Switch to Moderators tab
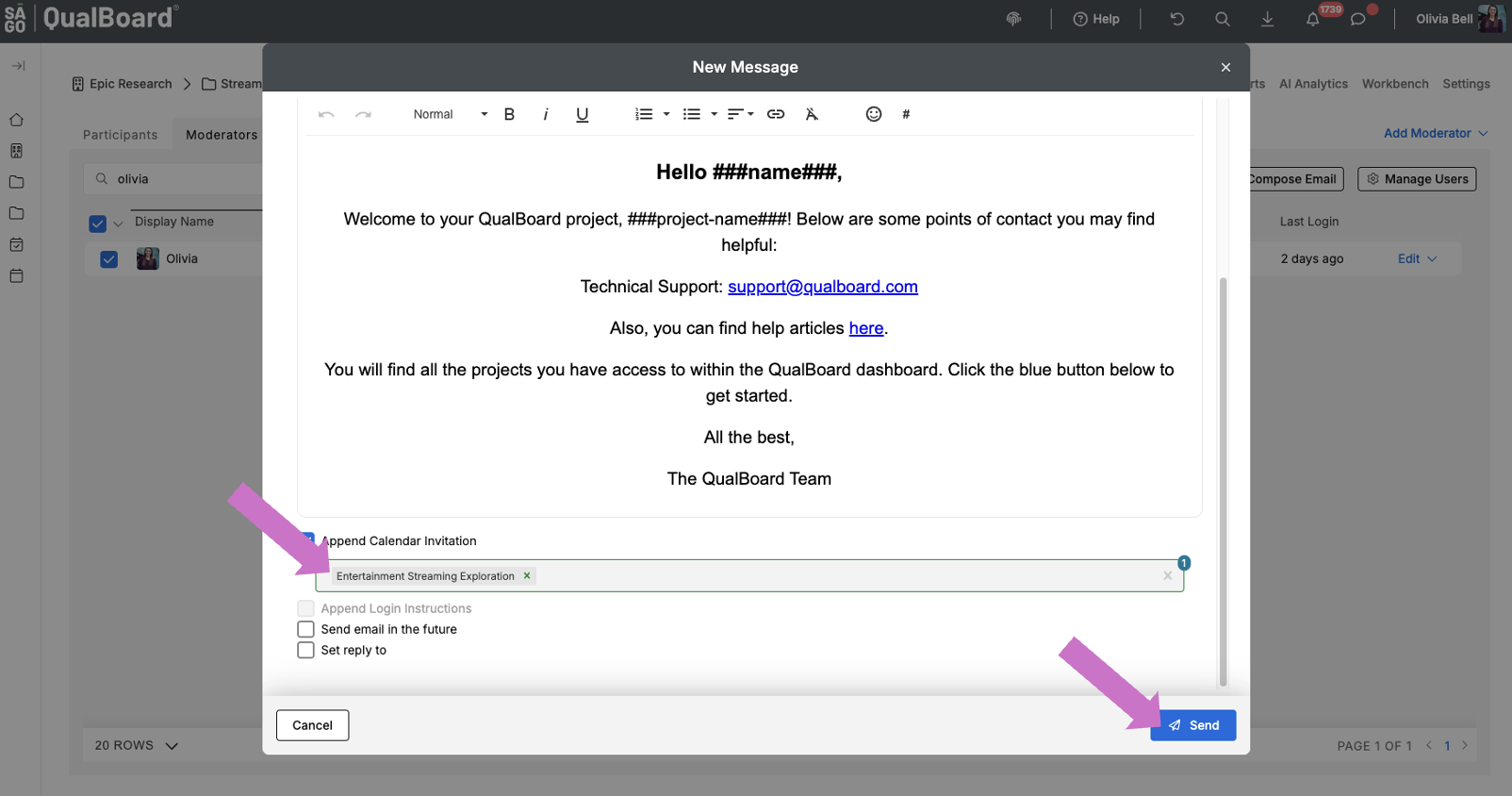 [222, 135]
